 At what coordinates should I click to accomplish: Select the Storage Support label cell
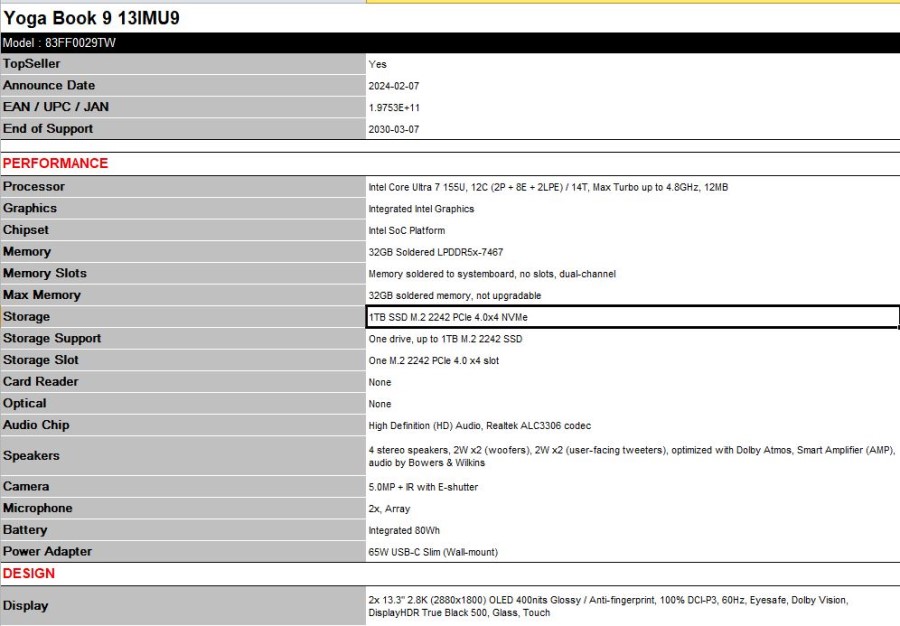(x=183, y=339)
